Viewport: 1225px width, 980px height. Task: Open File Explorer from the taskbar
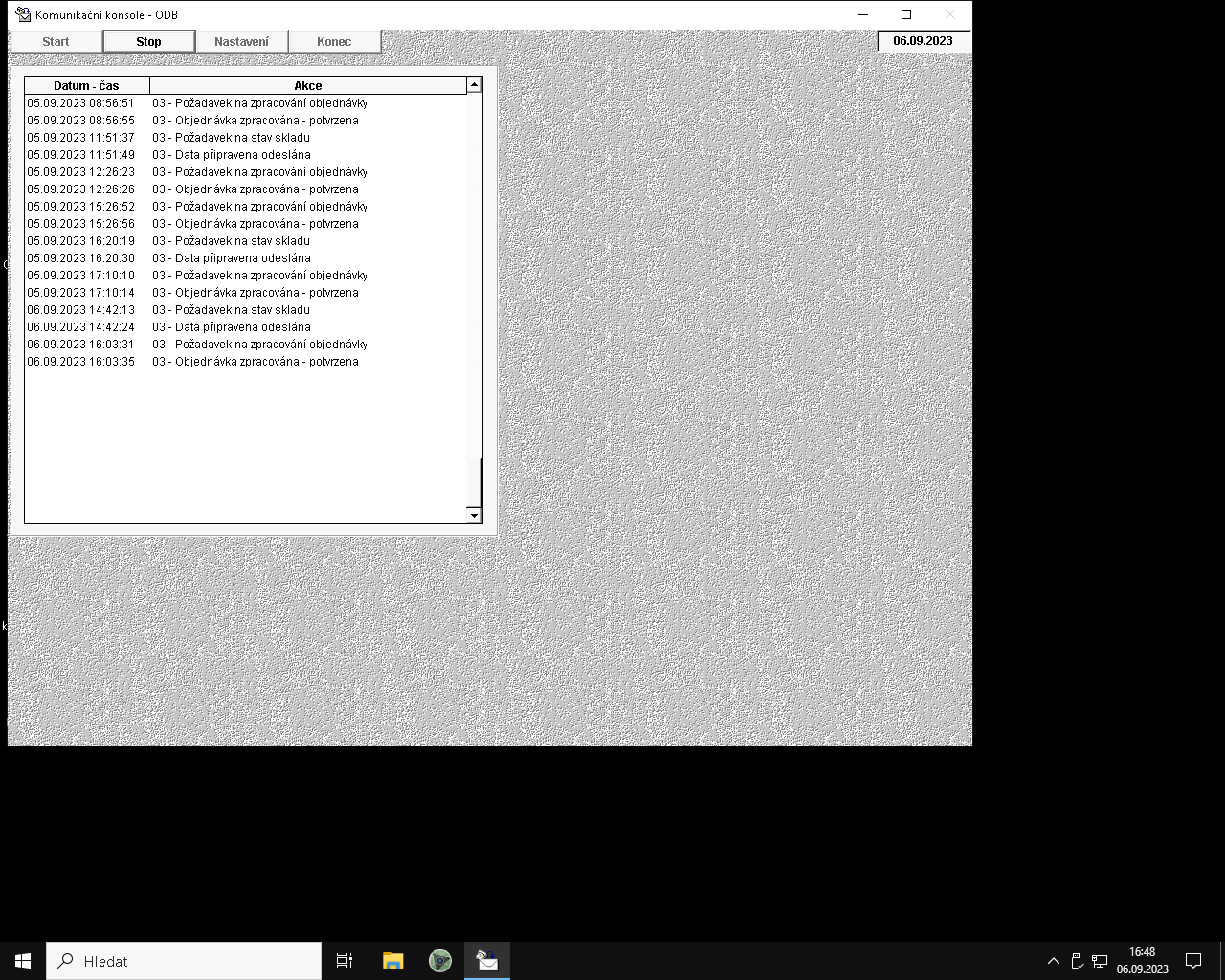pos(392,960)
